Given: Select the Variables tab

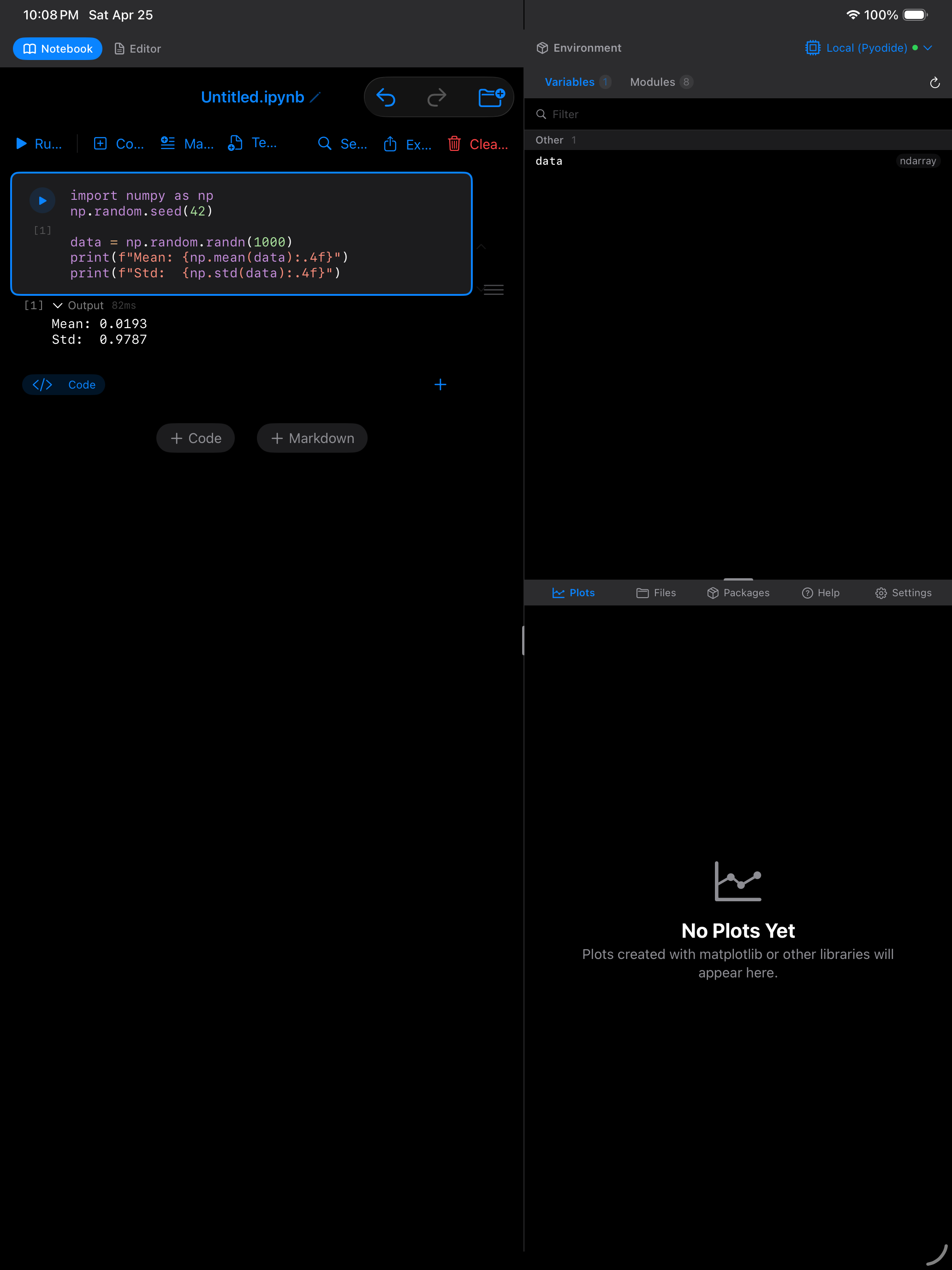Looking at the screenshot, I should click(577, 82).
